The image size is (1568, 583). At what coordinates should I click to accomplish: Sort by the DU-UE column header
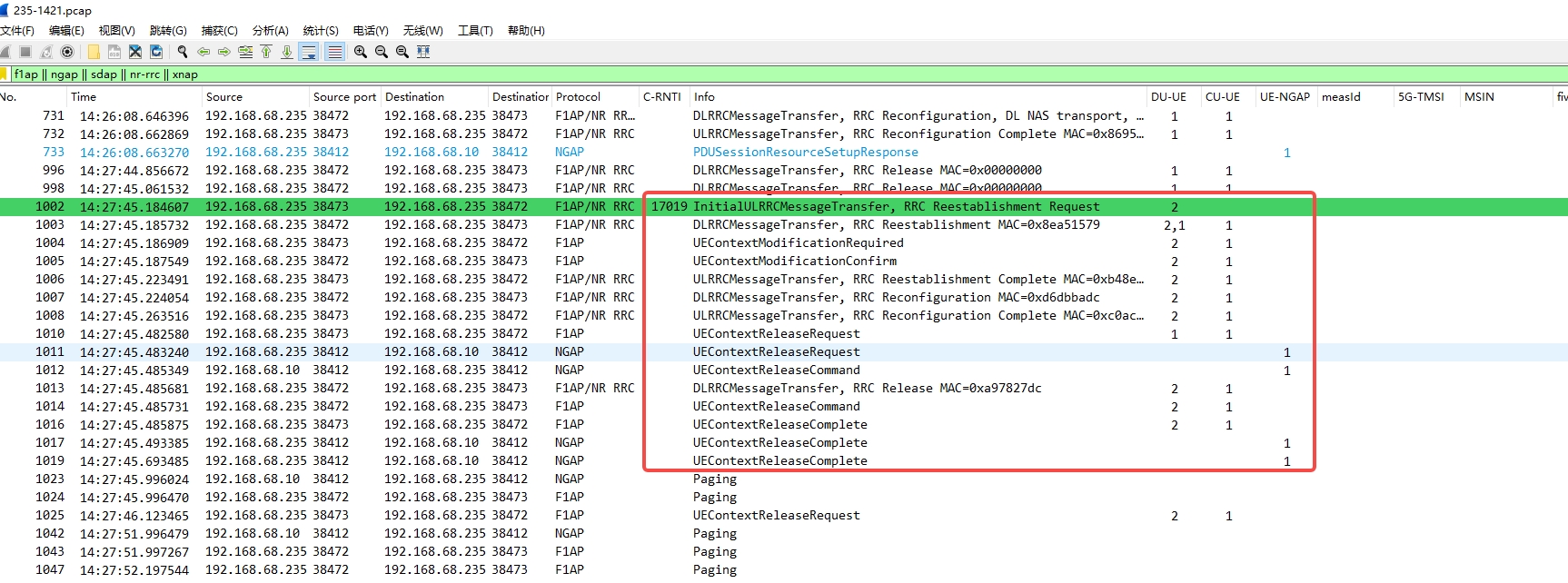click(x=1173, y=97)
